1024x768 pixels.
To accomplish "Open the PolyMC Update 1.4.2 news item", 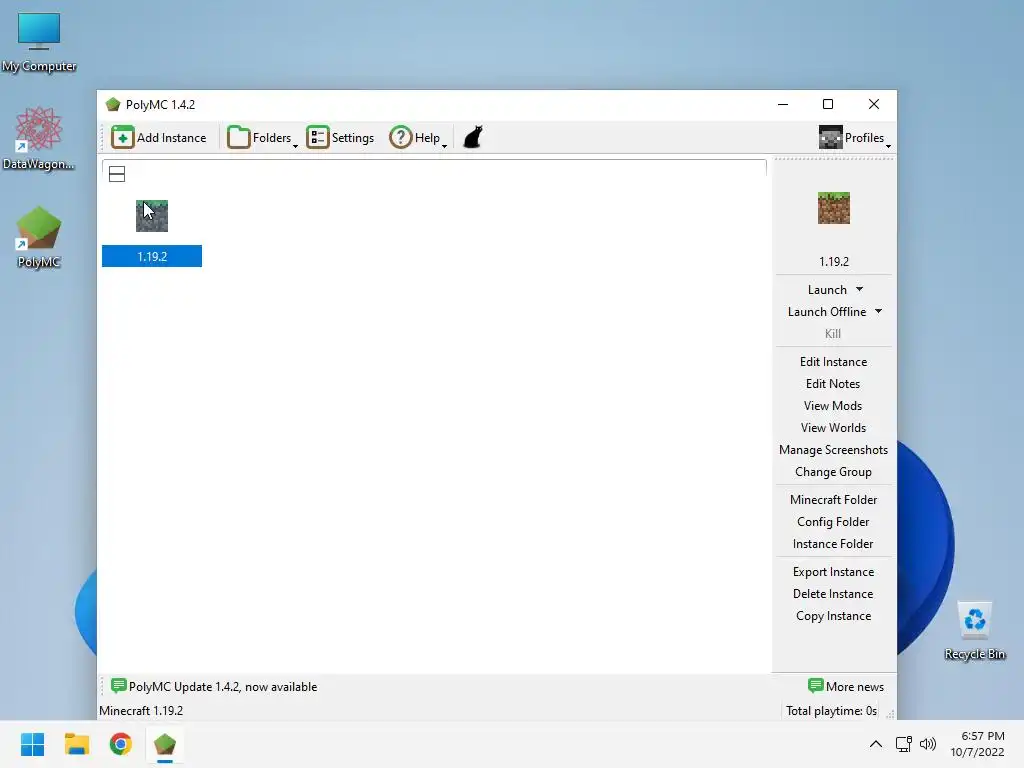I will (214, 686).
